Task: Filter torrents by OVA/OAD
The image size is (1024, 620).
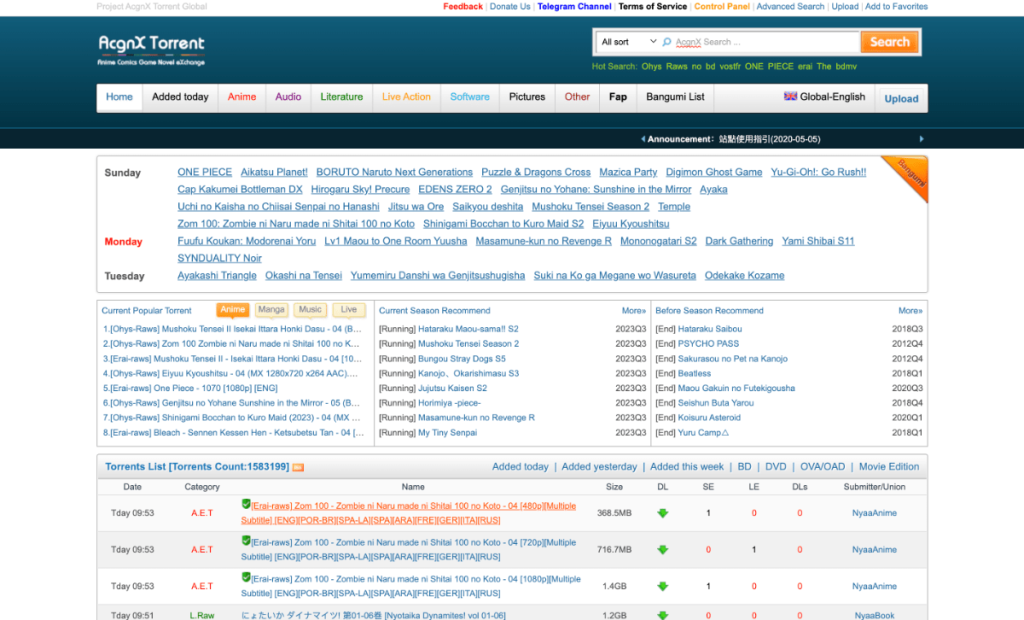Action: [x=822, y=466]
